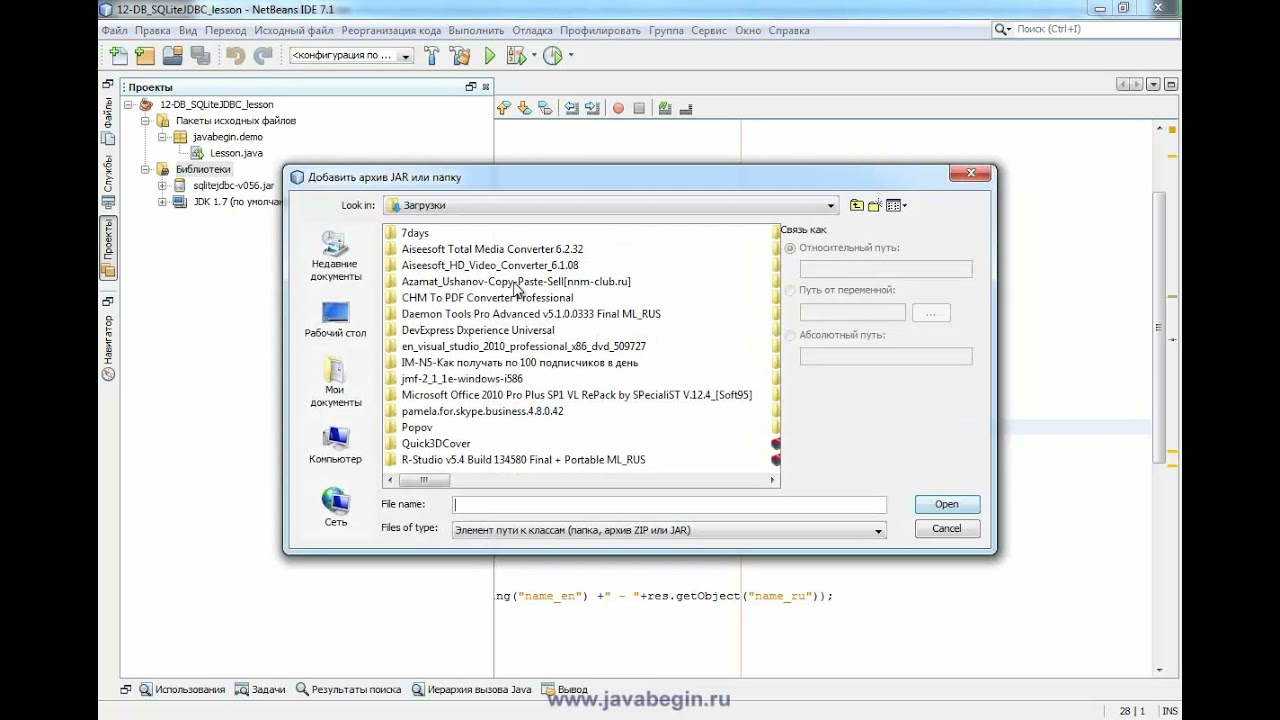The width and height of the screenshot is (1280, 720).
Task: Go to Рабочий стол shortcut
Action: pyautogui.click(x=335, y=320)
